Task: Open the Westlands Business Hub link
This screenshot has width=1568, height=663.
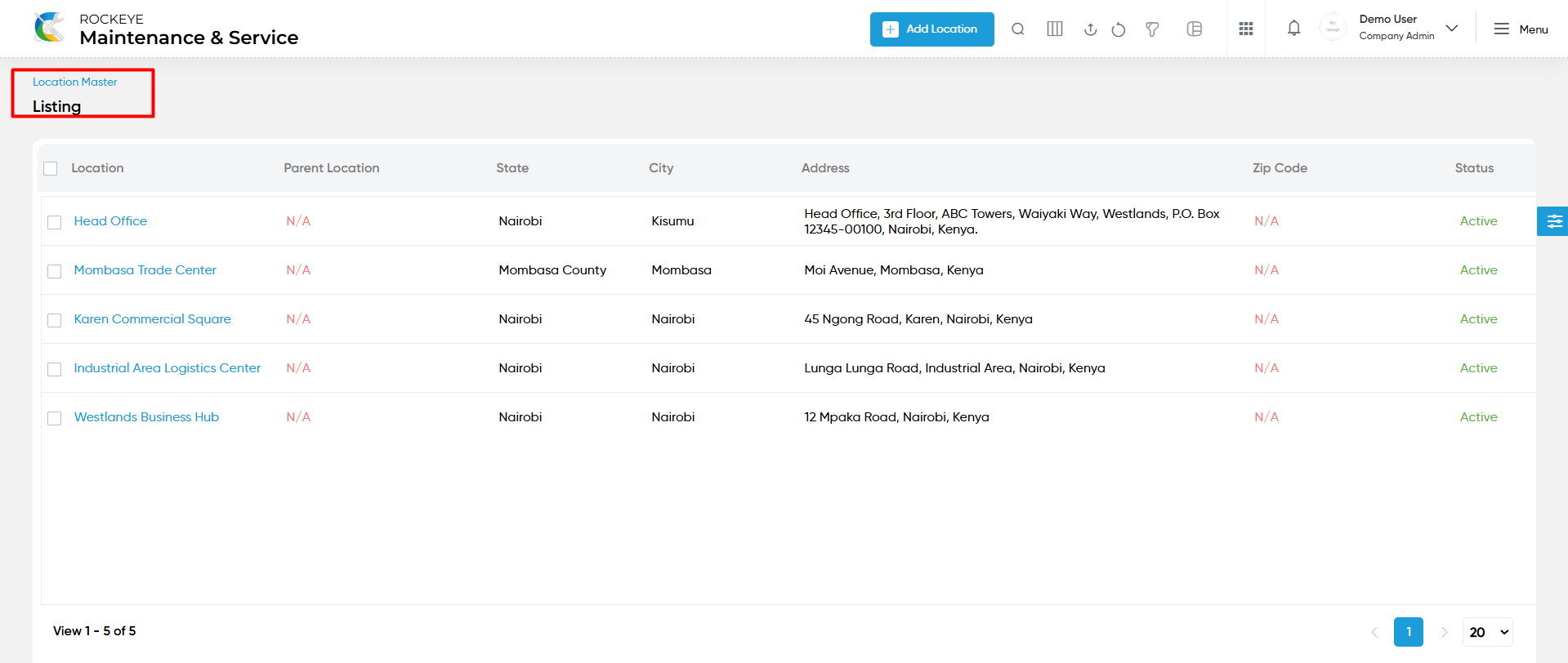Action: (x=146, y=417)
